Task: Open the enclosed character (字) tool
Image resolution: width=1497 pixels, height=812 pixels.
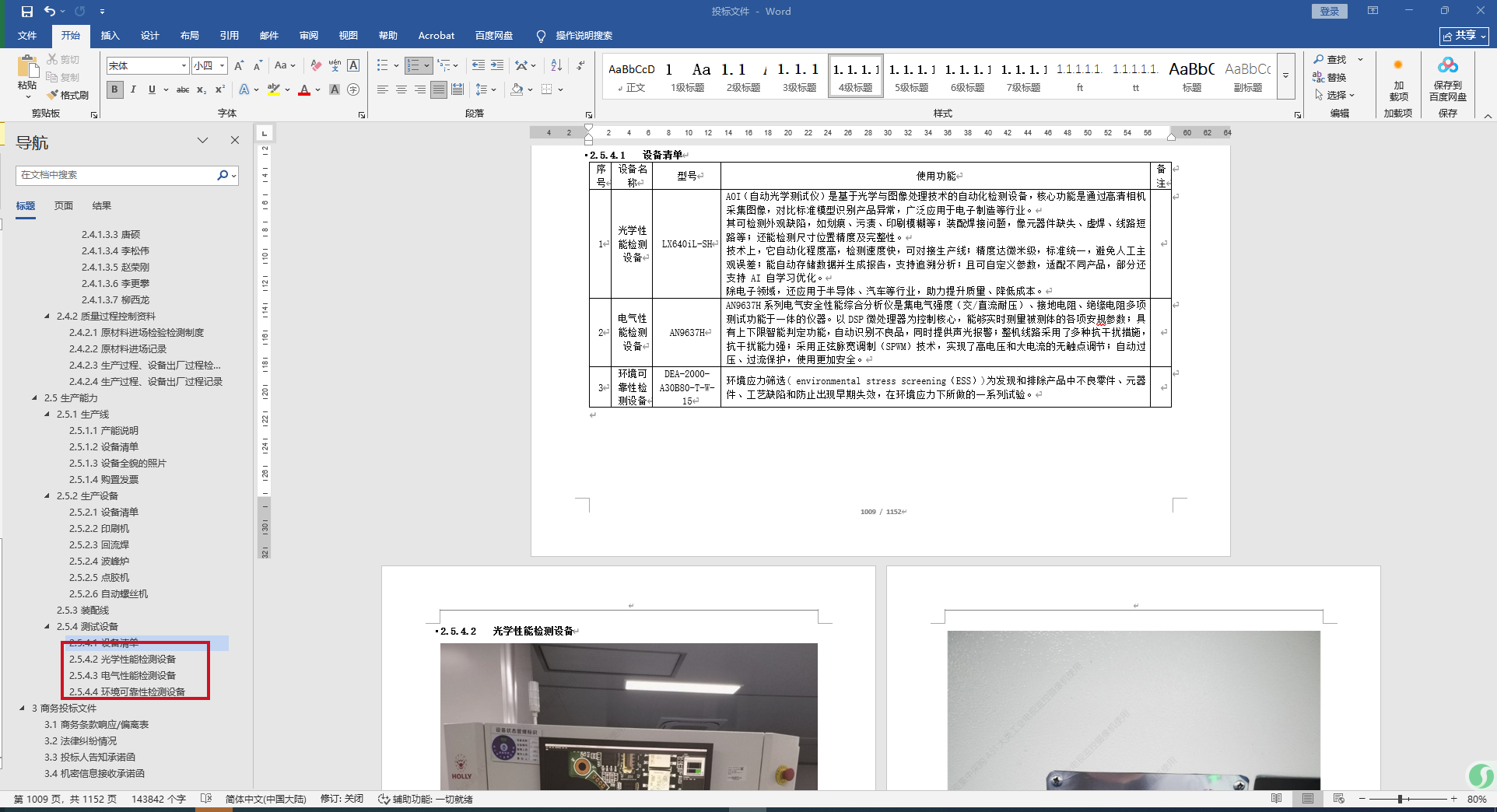Action: coord(353,89)
